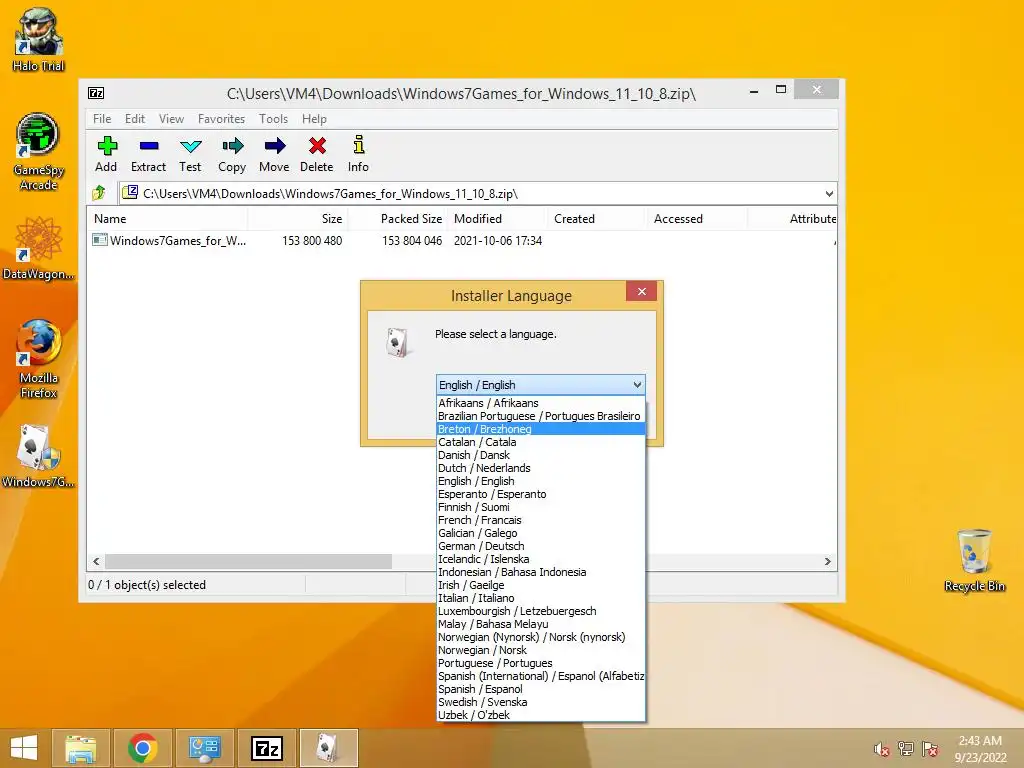Open Control Panel taskbar icon
Image resolution: width=1024 pixels, height=768 pixels.
[x=204, y=748]
